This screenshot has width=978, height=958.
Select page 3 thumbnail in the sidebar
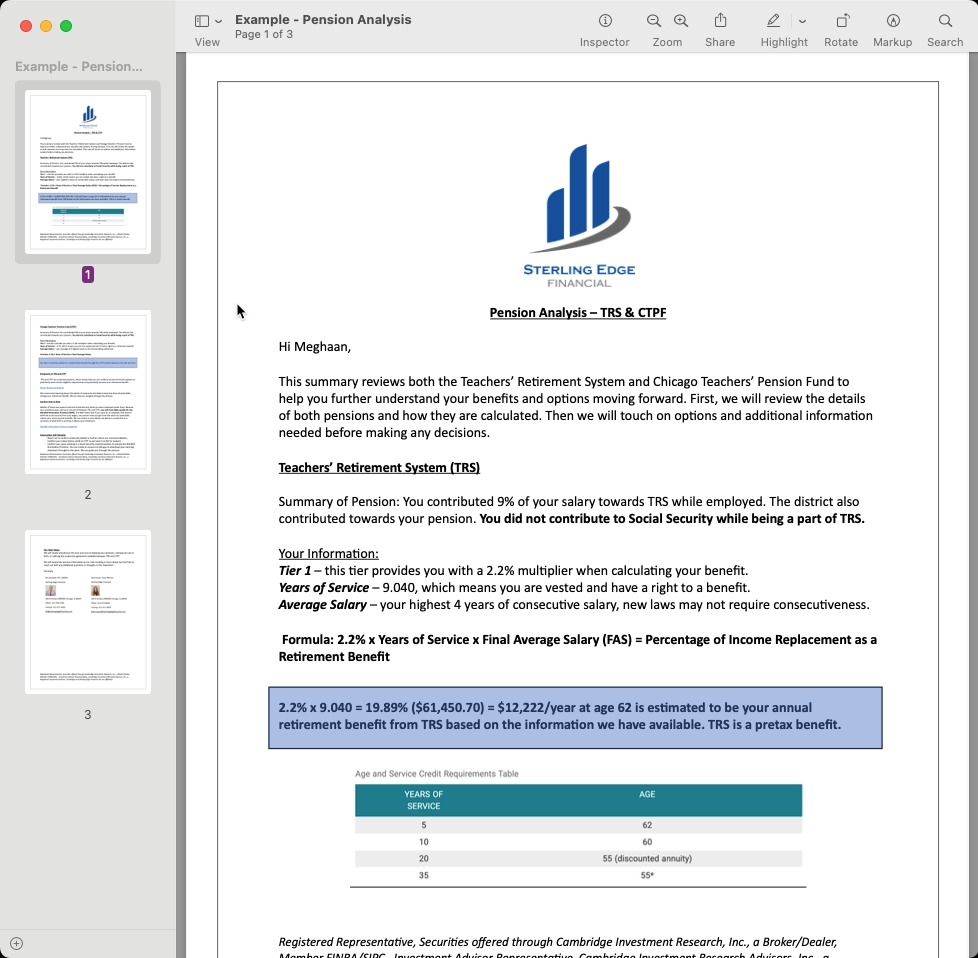[88, 612]
